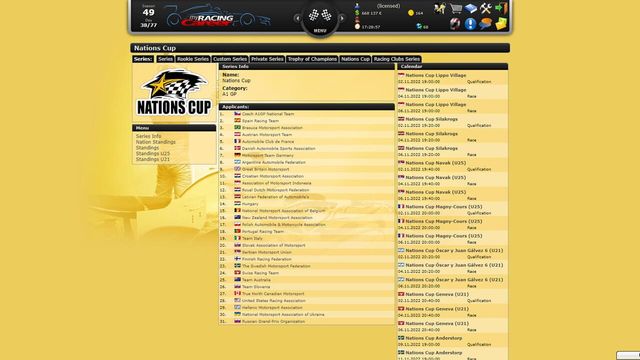The width and height of the screenshot is (640, 360).
Task: Open the wrench and hammer settings icon
Action: tap(485, 9)
